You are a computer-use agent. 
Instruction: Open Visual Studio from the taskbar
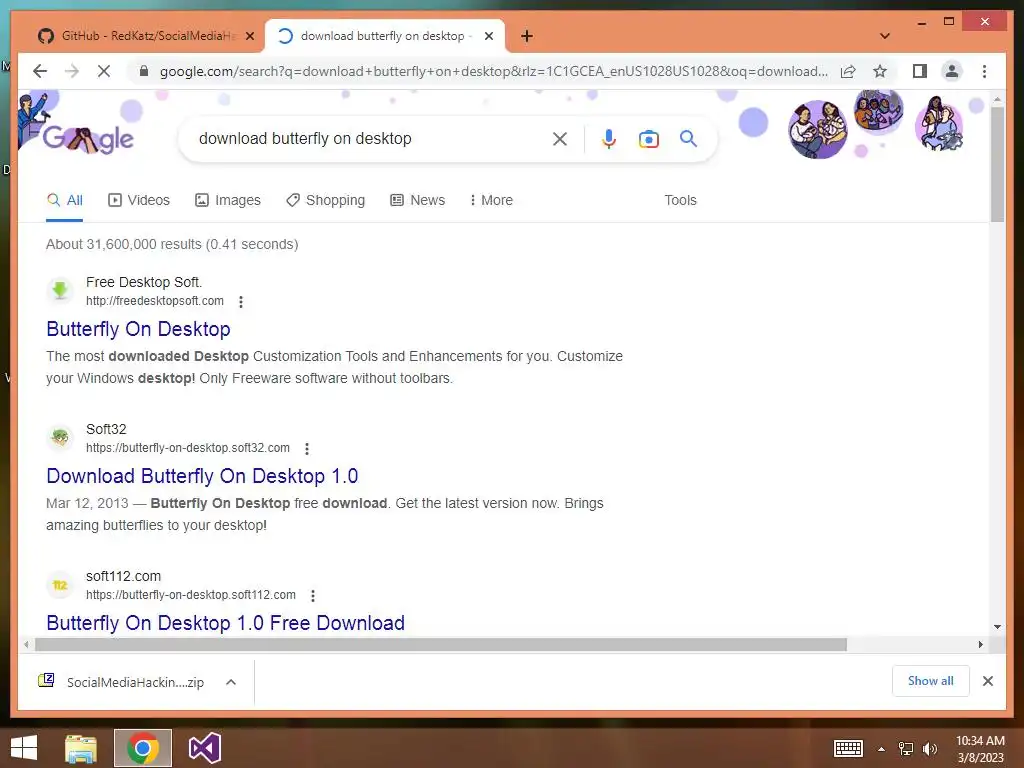tap(204, 748)
